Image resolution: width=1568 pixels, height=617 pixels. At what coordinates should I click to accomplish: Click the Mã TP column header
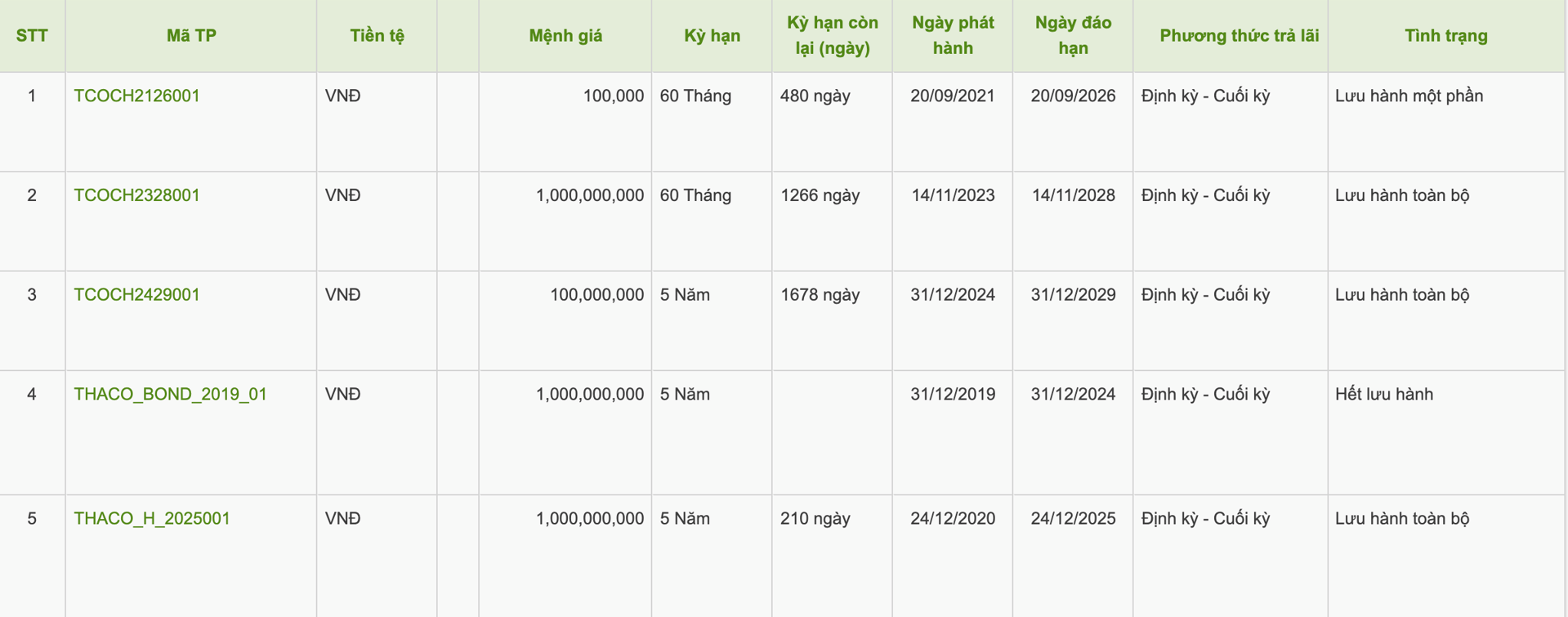pos(191,36)
